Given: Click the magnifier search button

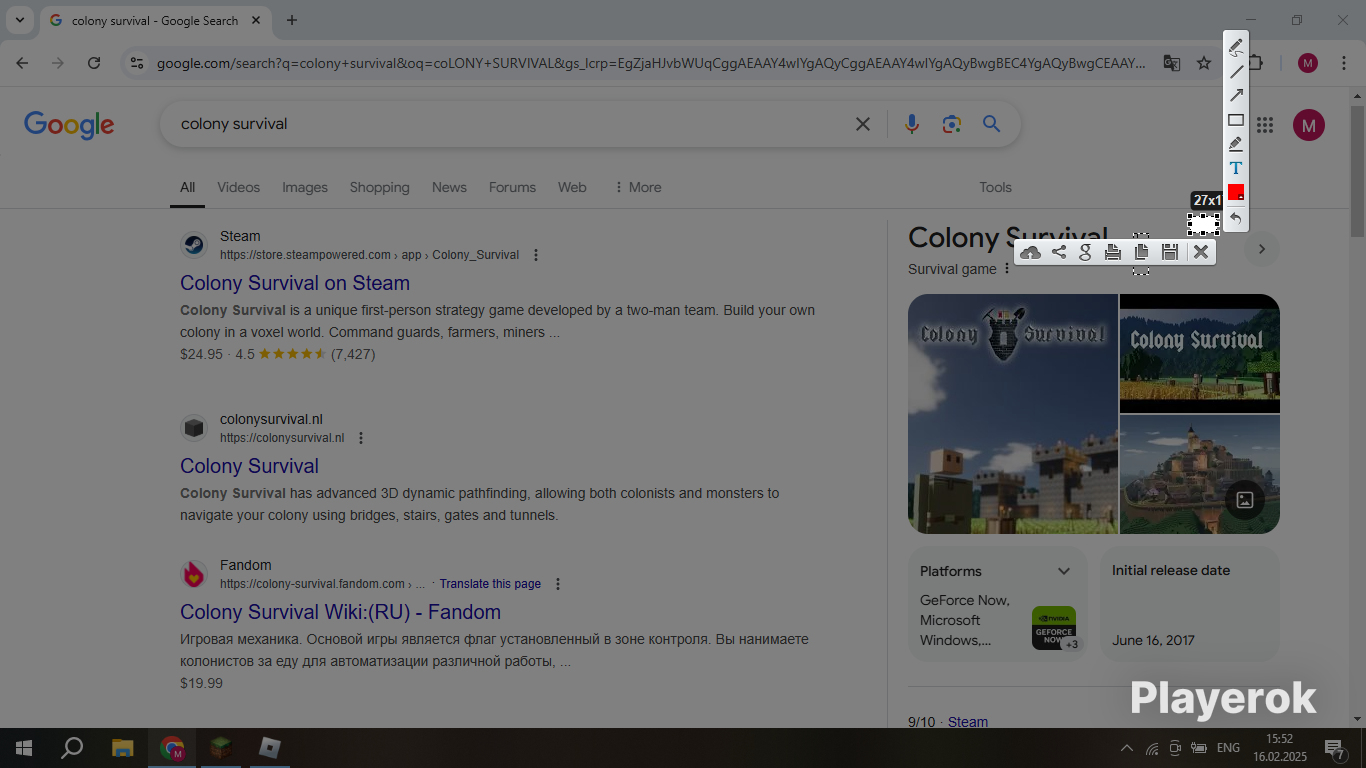Looking at the screenshot, I should click(x=991, y=124).
